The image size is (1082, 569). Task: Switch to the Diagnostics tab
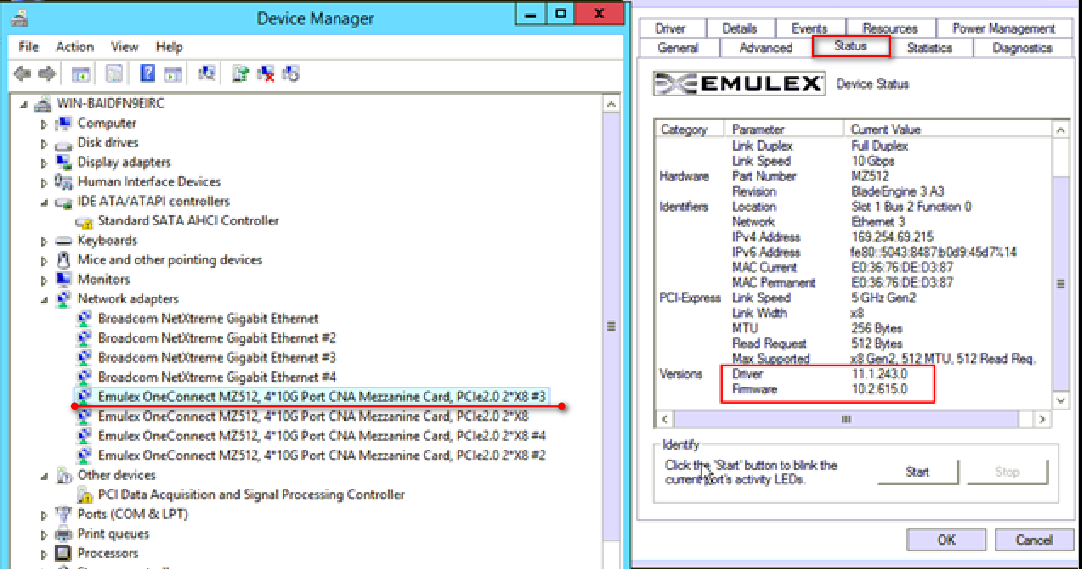click(x=1022, y=48)
